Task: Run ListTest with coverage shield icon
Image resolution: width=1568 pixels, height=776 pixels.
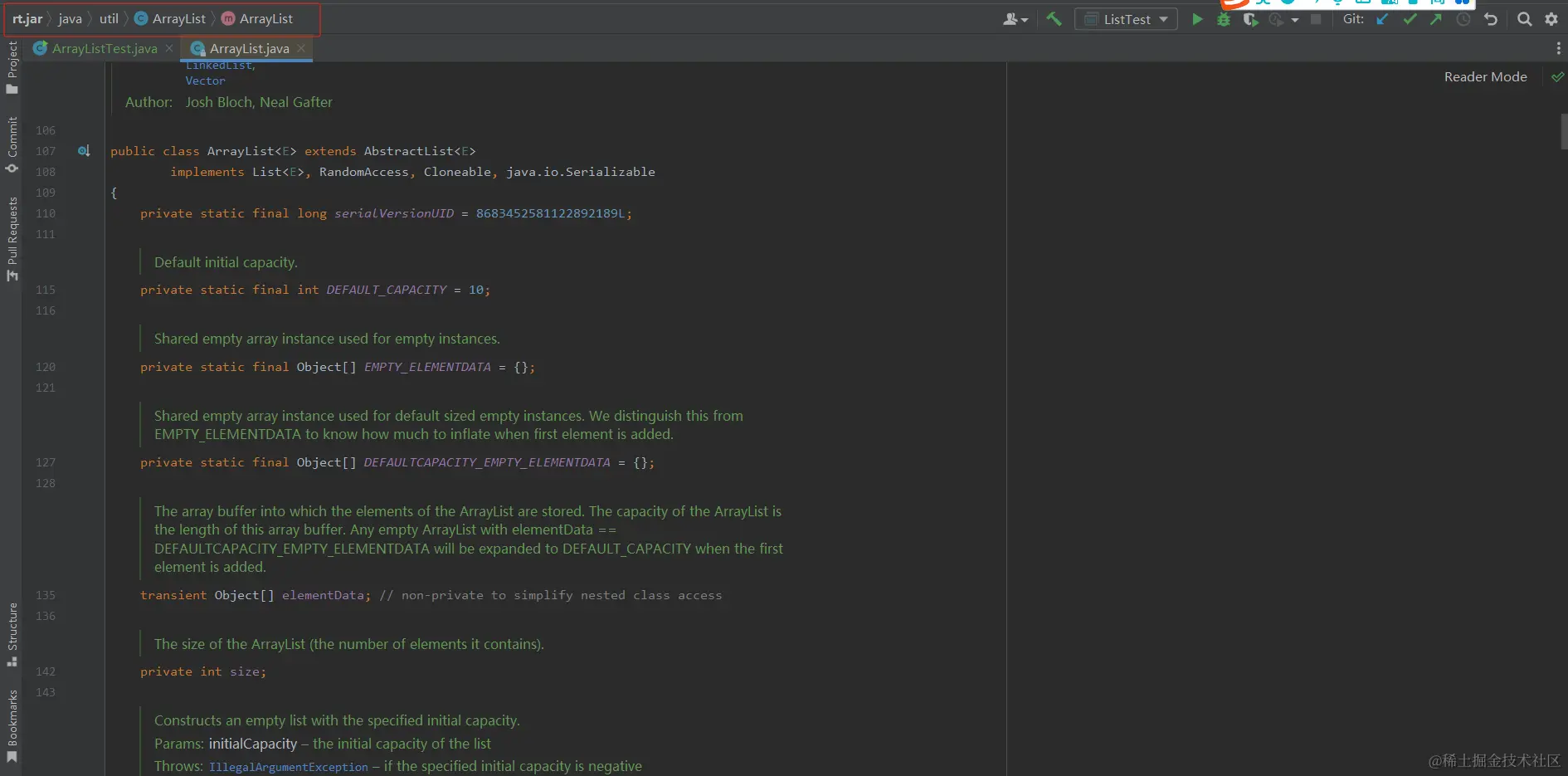Action: (1250, 19)
